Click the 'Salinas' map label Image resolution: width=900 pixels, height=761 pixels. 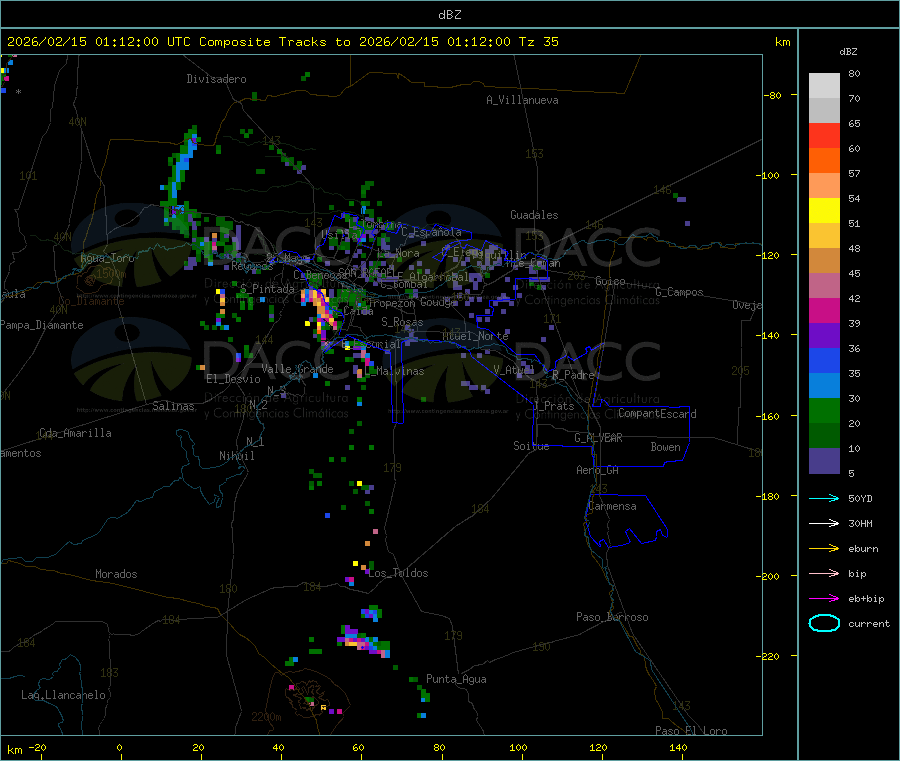tap(173, 406)
